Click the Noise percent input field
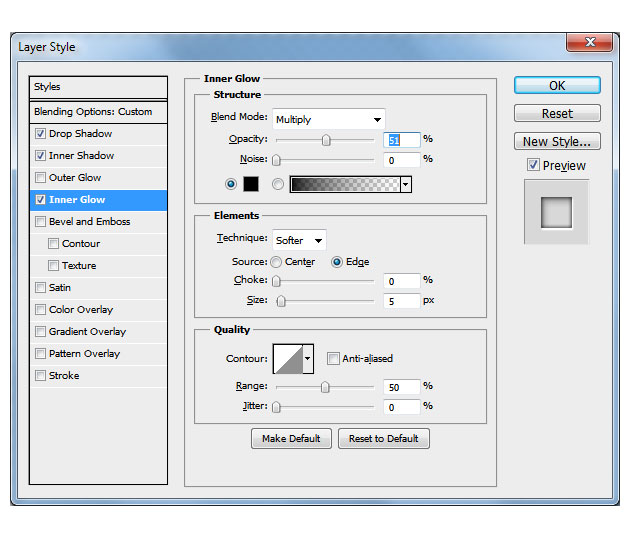This screenshot has height=539, width=630. tap(402, 160)
